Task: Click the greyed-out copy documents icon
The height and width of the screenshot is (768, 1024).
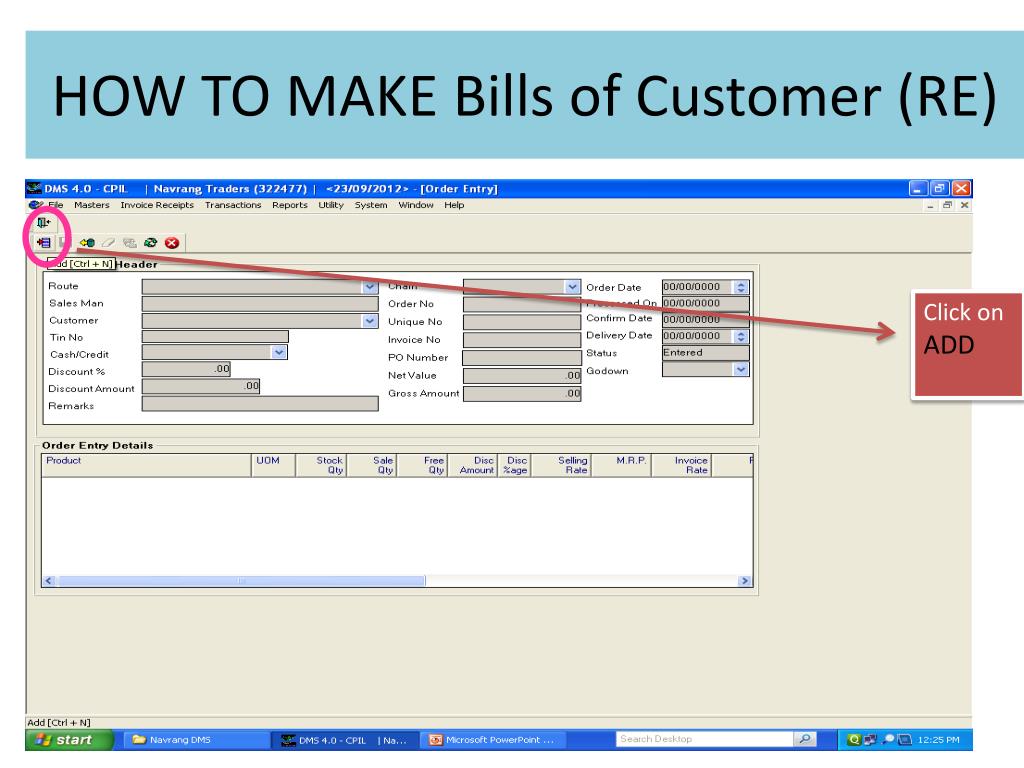Action: (130, 243)
